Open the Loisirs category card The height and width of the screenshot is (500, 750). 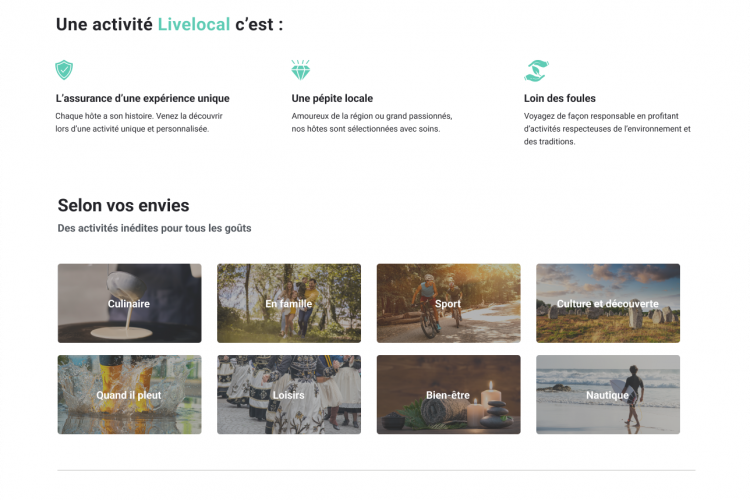pos(289,394)
